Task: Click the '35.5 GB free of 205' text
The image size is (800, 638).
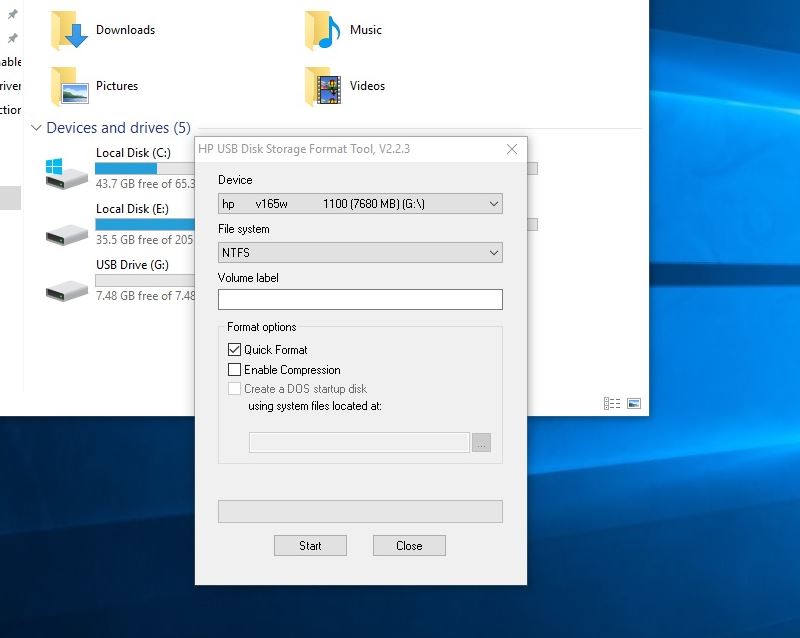Action: click(145, 240)
